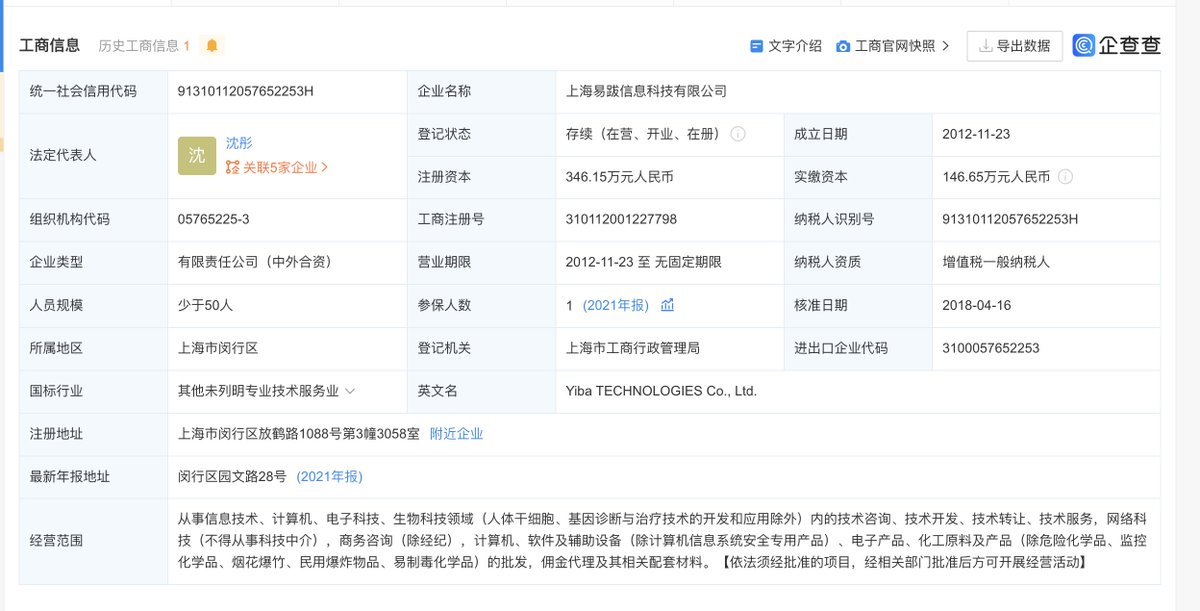Open the 历史工商信息 tab
The height and width of the screenshot is (611, 1200).
click(140, 44)
